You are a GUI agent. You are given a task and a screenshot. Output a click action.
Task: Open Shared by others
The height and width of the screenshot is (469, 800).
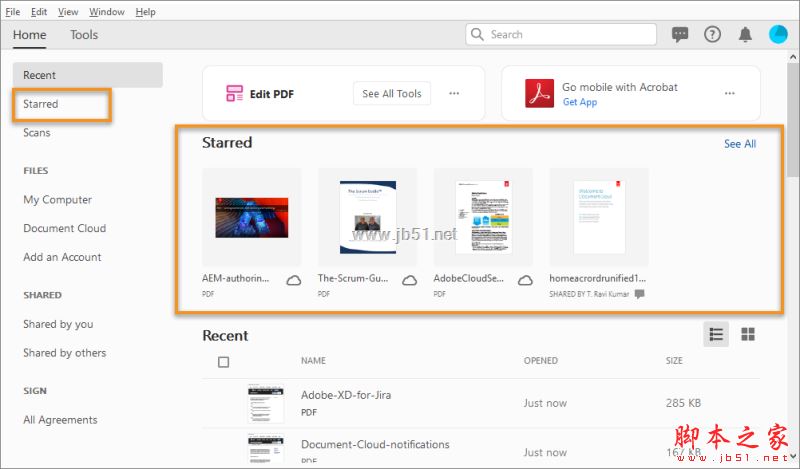(65, 353)
